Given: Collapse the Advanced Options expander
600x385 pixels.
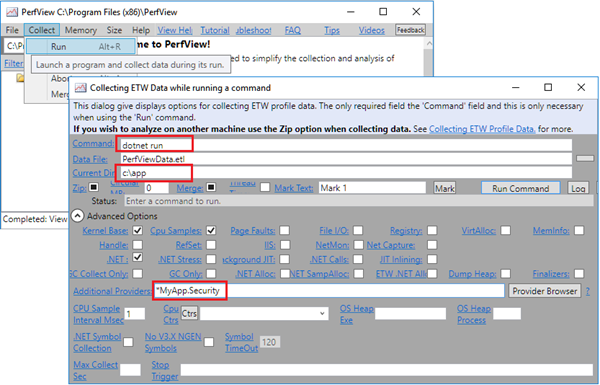Looking at the screenshot, I should click(77, 216).
